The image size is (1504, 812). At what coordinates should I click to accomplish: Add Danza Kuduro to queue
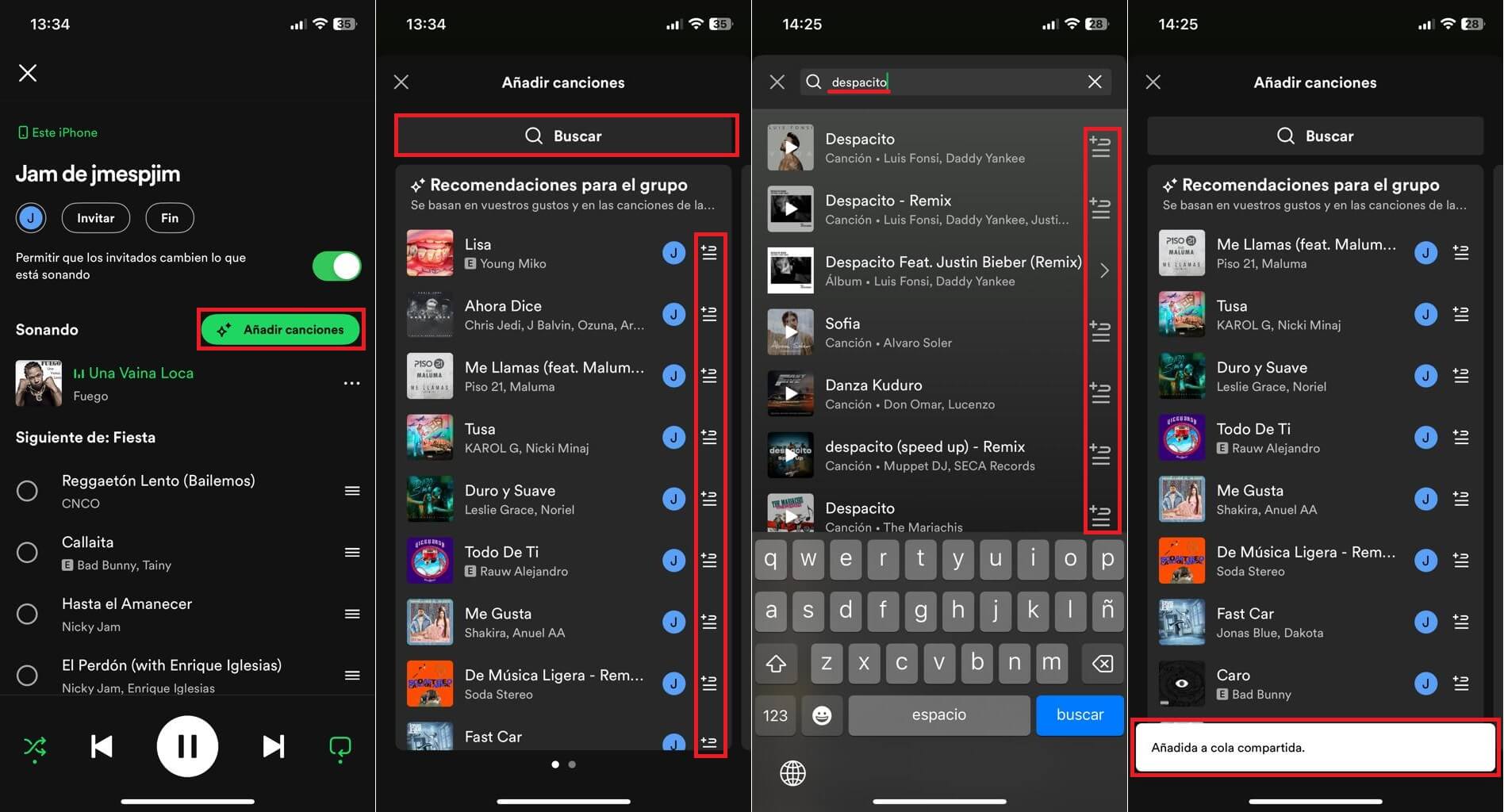(1100, 393)
